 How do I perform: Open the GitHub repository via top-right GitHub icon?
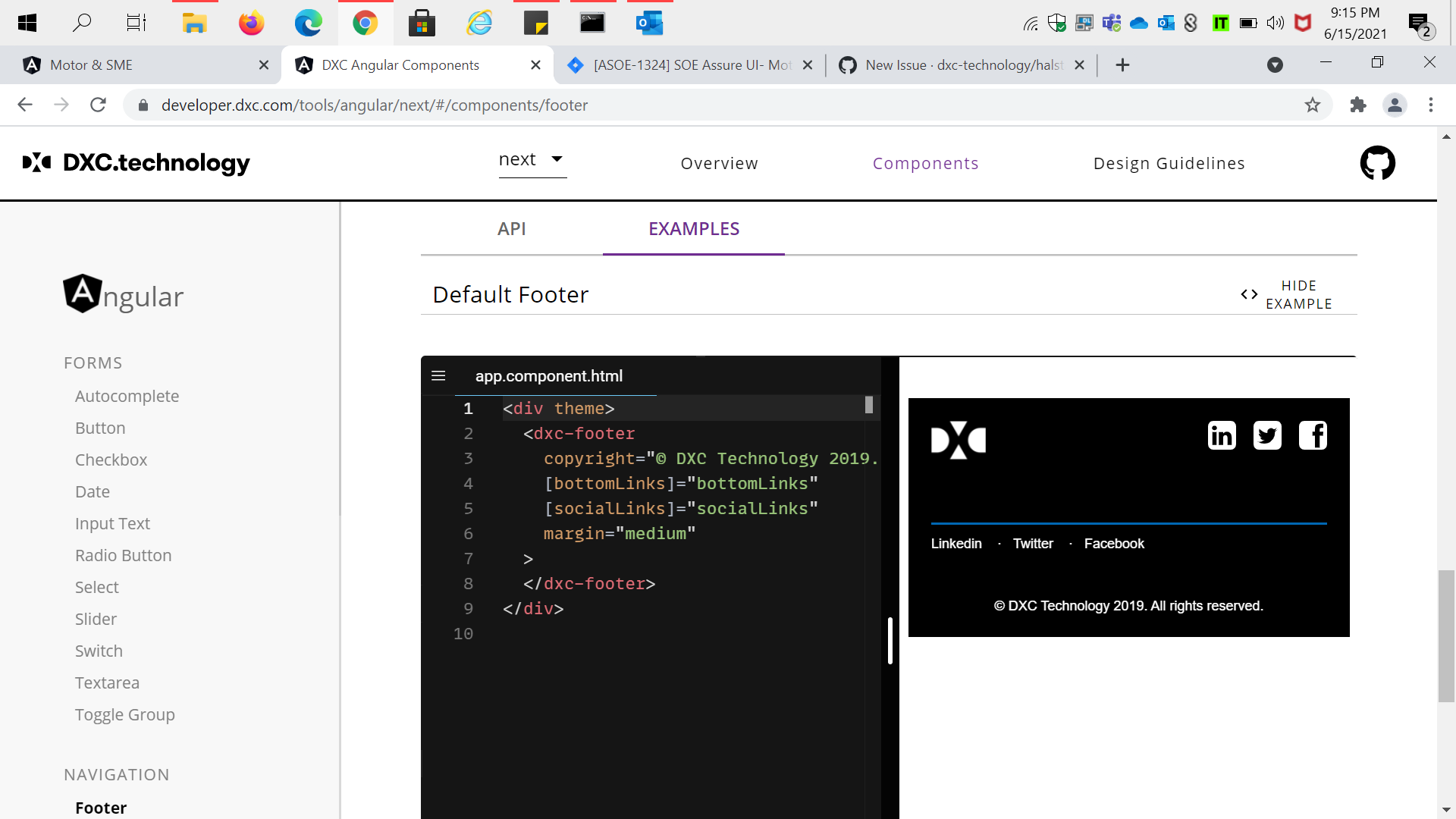(x=1377, y=163)
